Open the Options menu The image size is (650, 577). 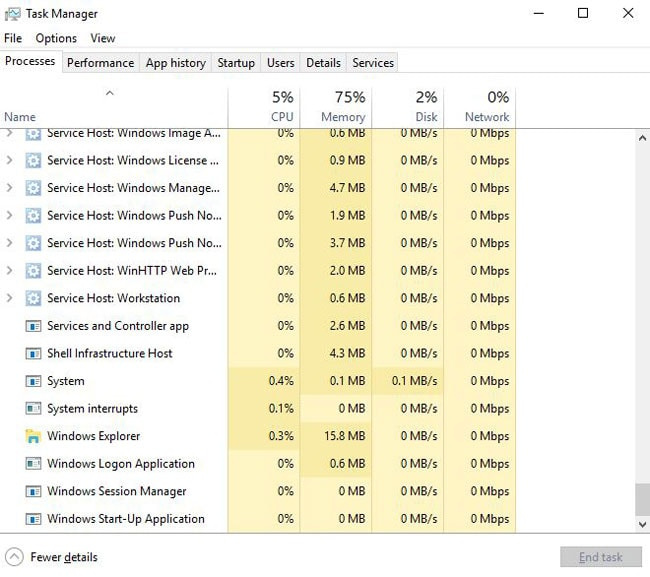tap(56, 38)
